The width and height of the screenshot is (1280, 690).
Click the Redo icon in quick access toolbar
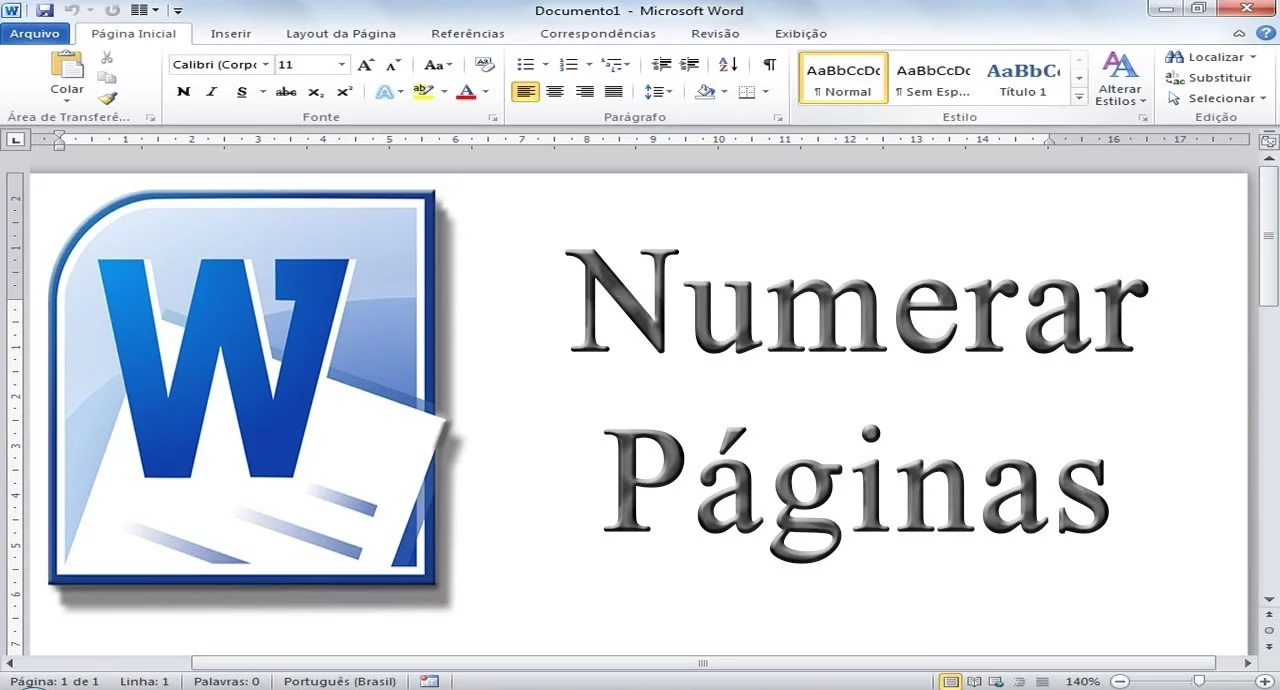tap(112, 10)
